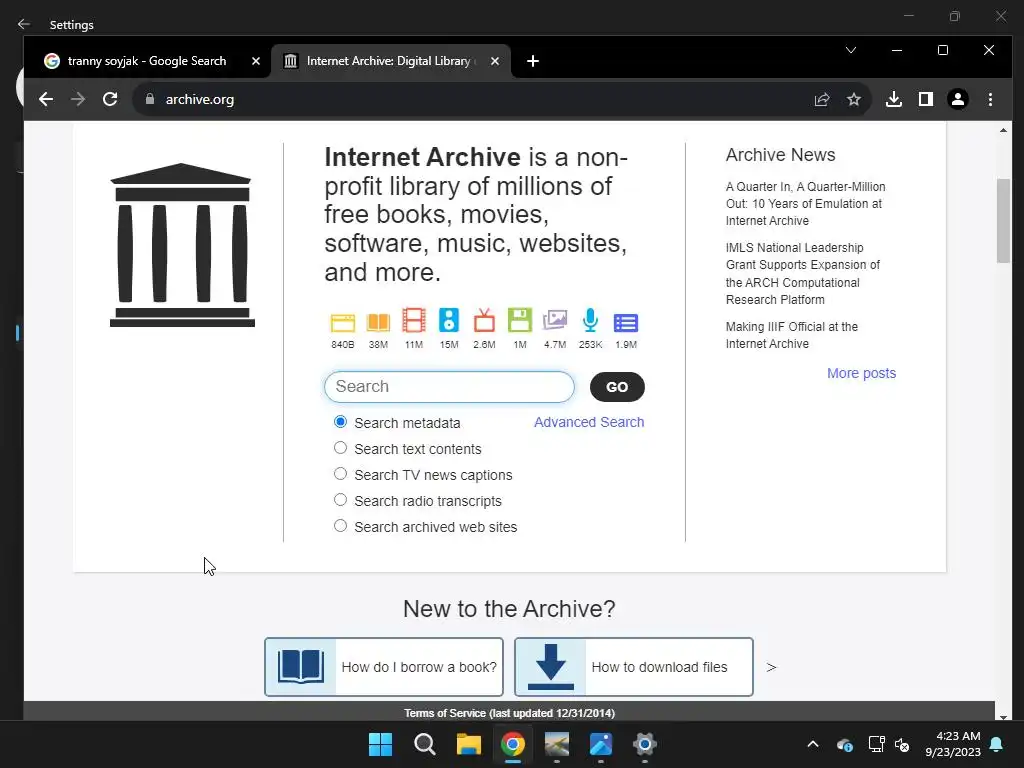Open the More posts link
Screen dimensions: 1024x768
point(861,373)
